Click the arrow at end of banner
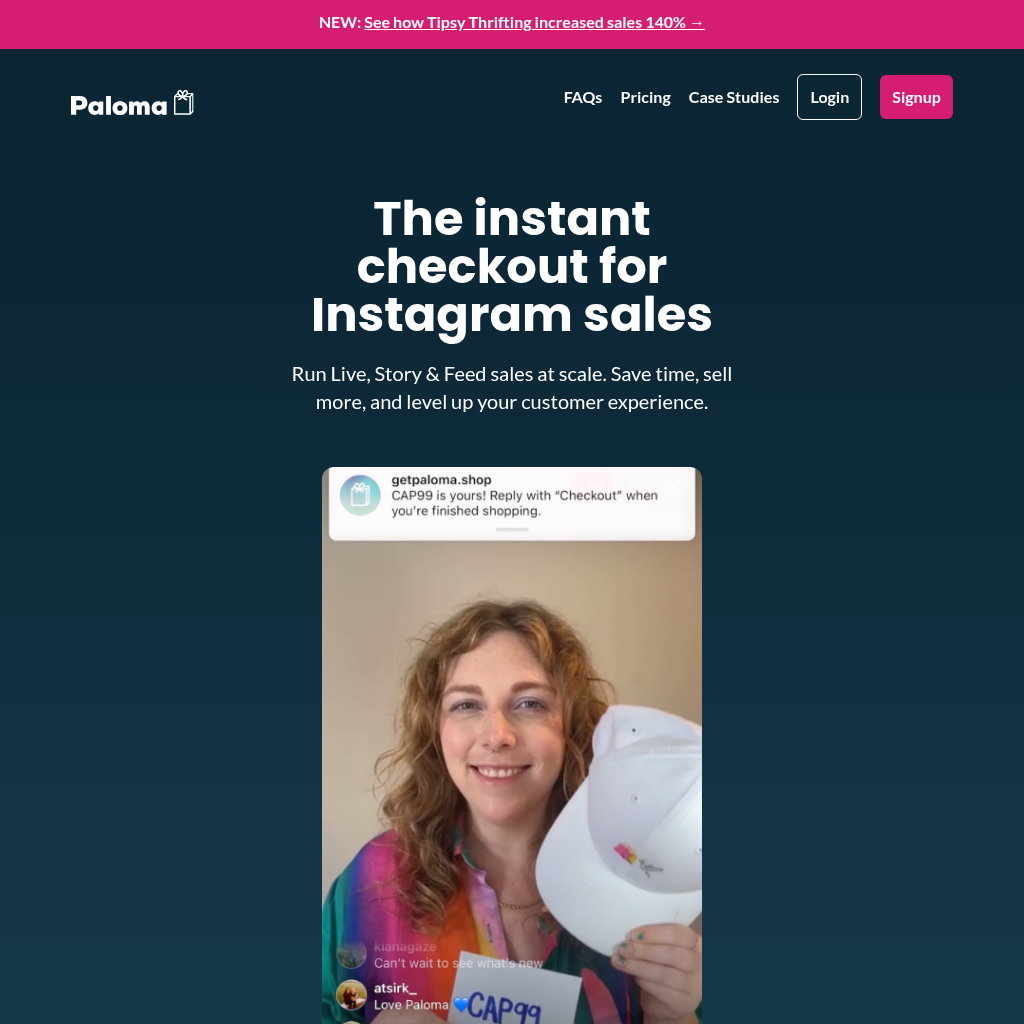Screen dimensions: 1024x1024 pyautogui.click(x=697, y=23)
